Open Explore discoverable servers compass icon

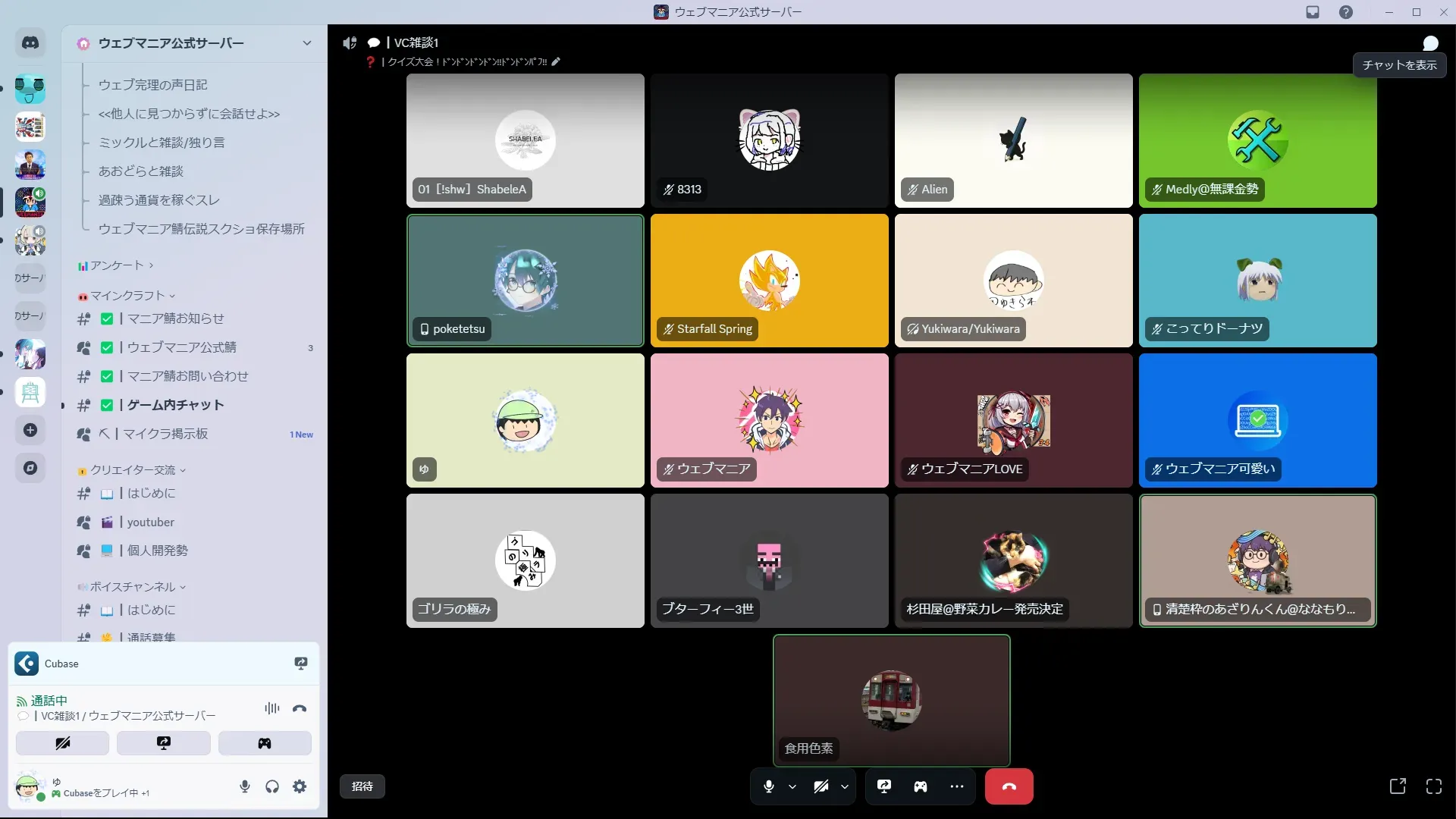tap(30, 468)
